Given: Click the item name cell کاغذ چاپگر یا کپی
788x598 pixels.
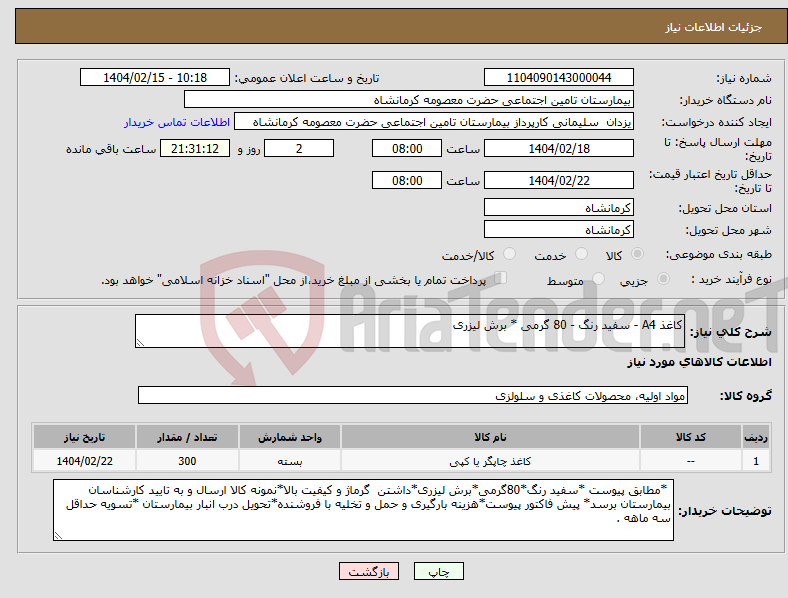Looking at the screenshot, I should (490, 461).
